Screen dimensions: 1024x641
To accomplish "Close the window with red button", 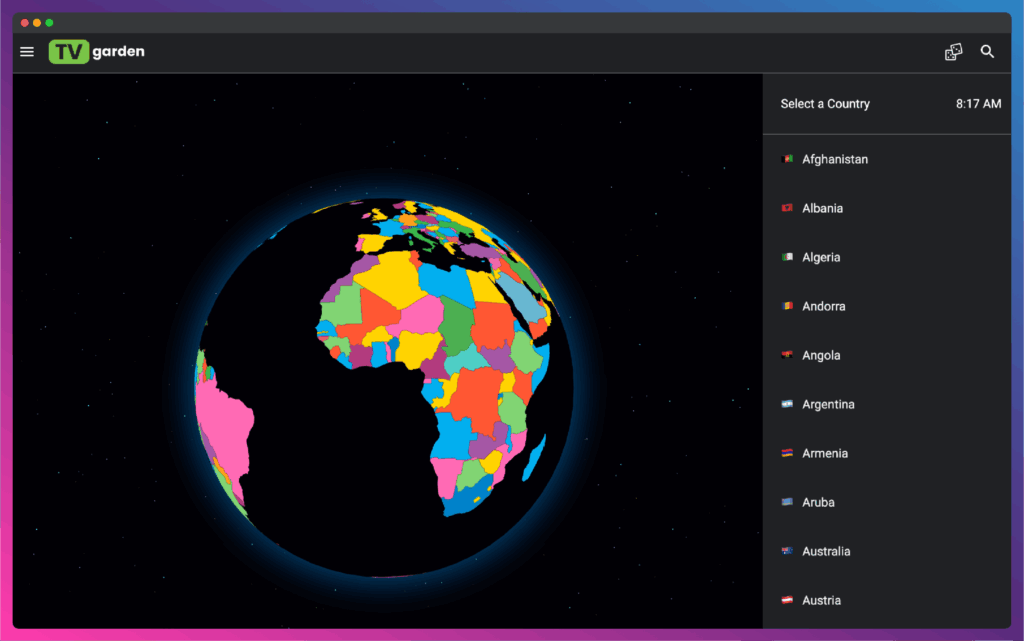I will [x=24, y=23].
